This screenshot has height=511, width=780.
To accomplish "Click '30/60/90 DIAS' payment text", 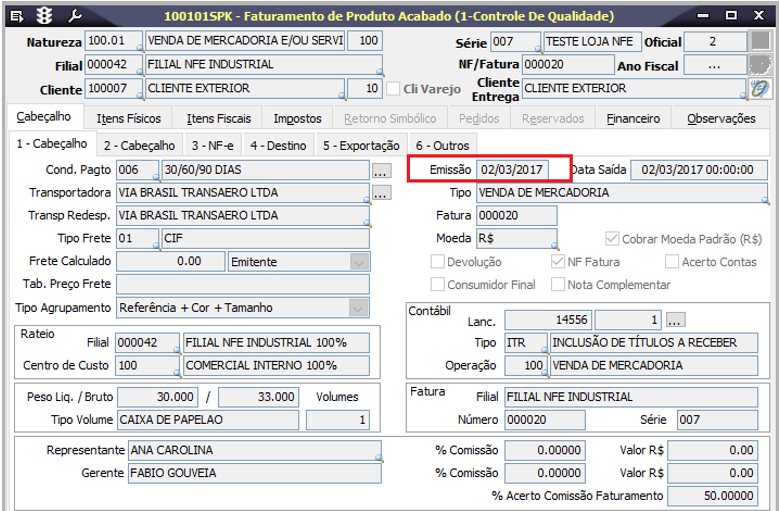I will click(x=203, y=170).
